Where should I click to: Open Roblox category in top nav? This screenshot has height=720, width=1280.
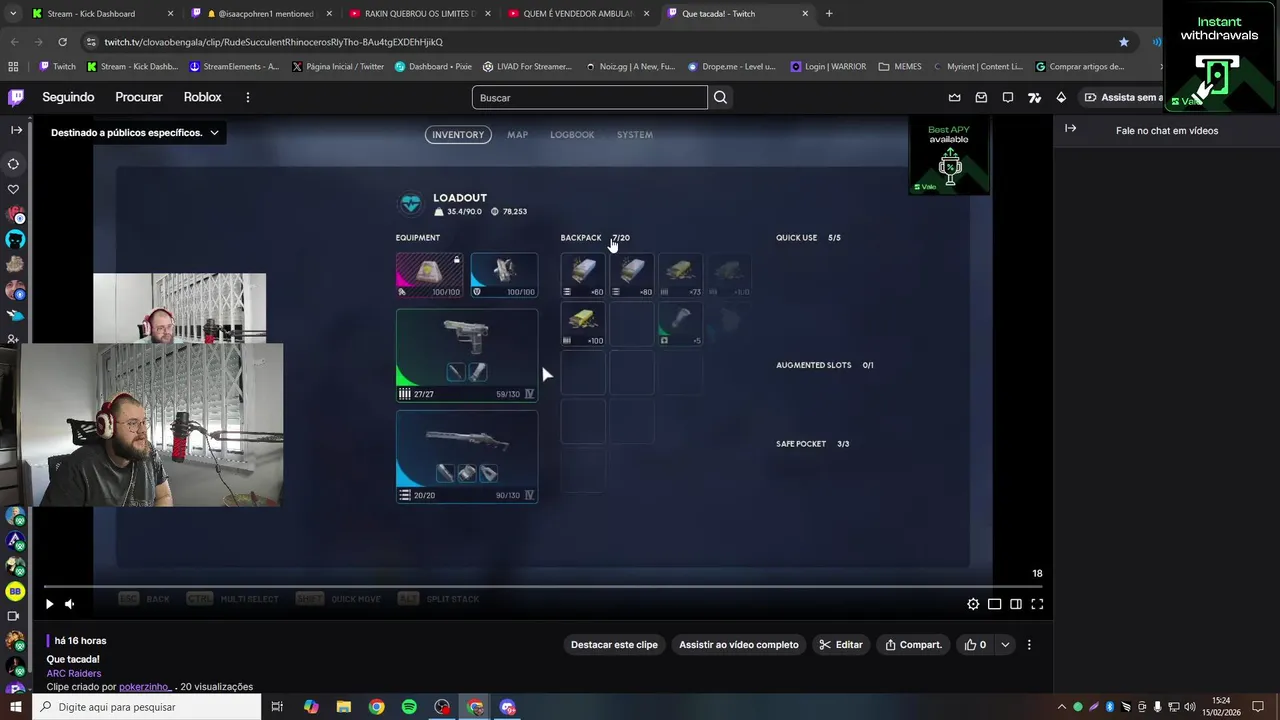203,97
